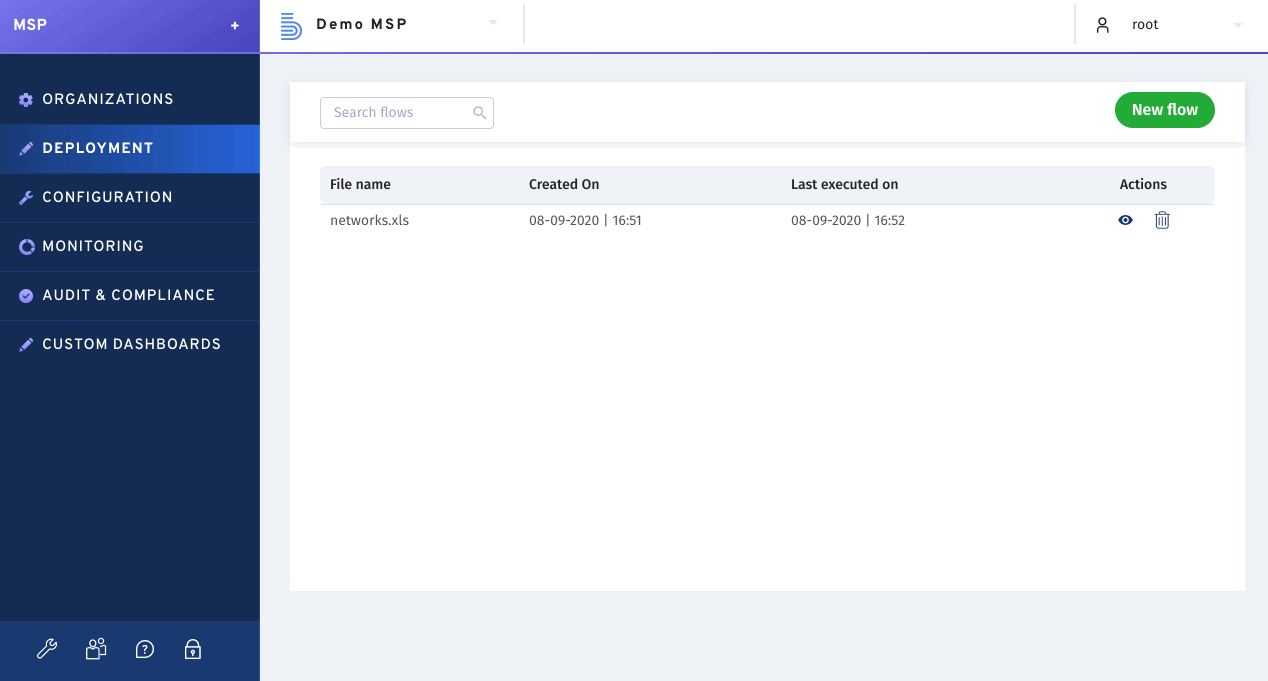Click the user management icon in bottom sidebar
Screen dimensions: 1268x681
pyautogui.click(x=95, y=649)
